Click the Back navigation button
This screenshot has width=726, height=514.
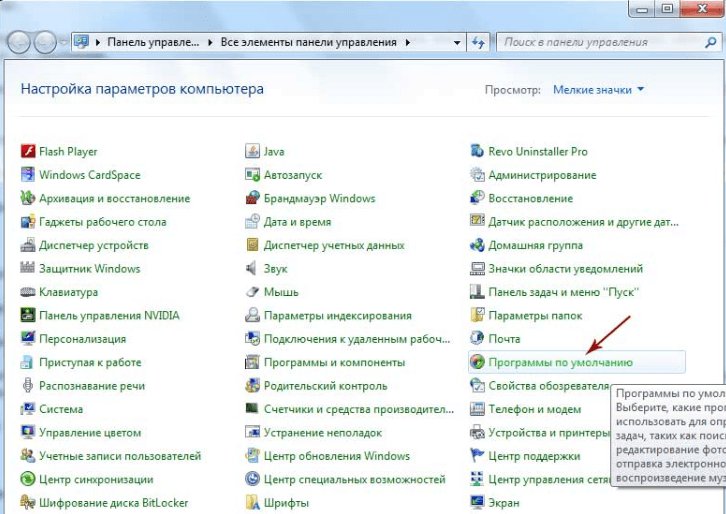click(19, 43)
